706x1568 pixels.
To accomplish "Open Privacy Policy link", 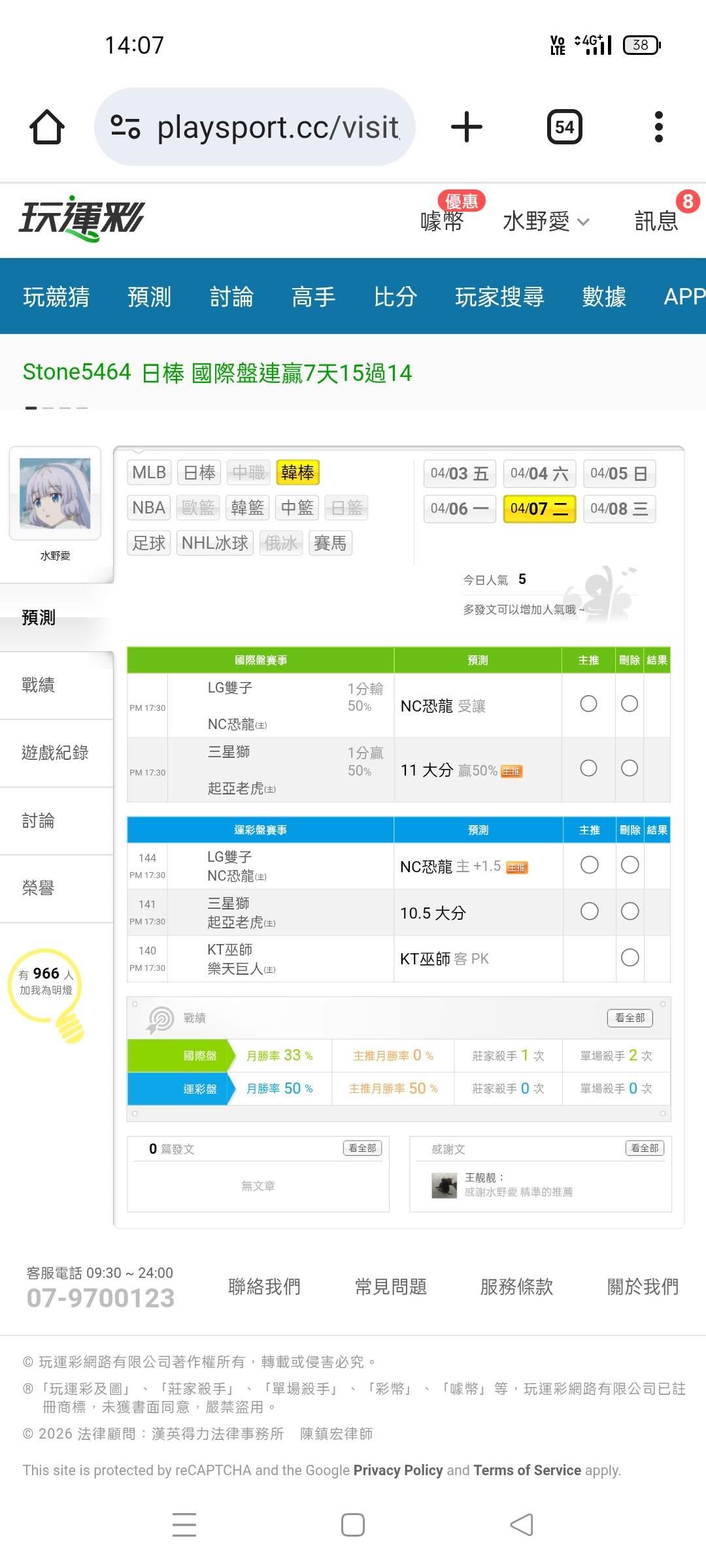I will [x=398, y=1470].
